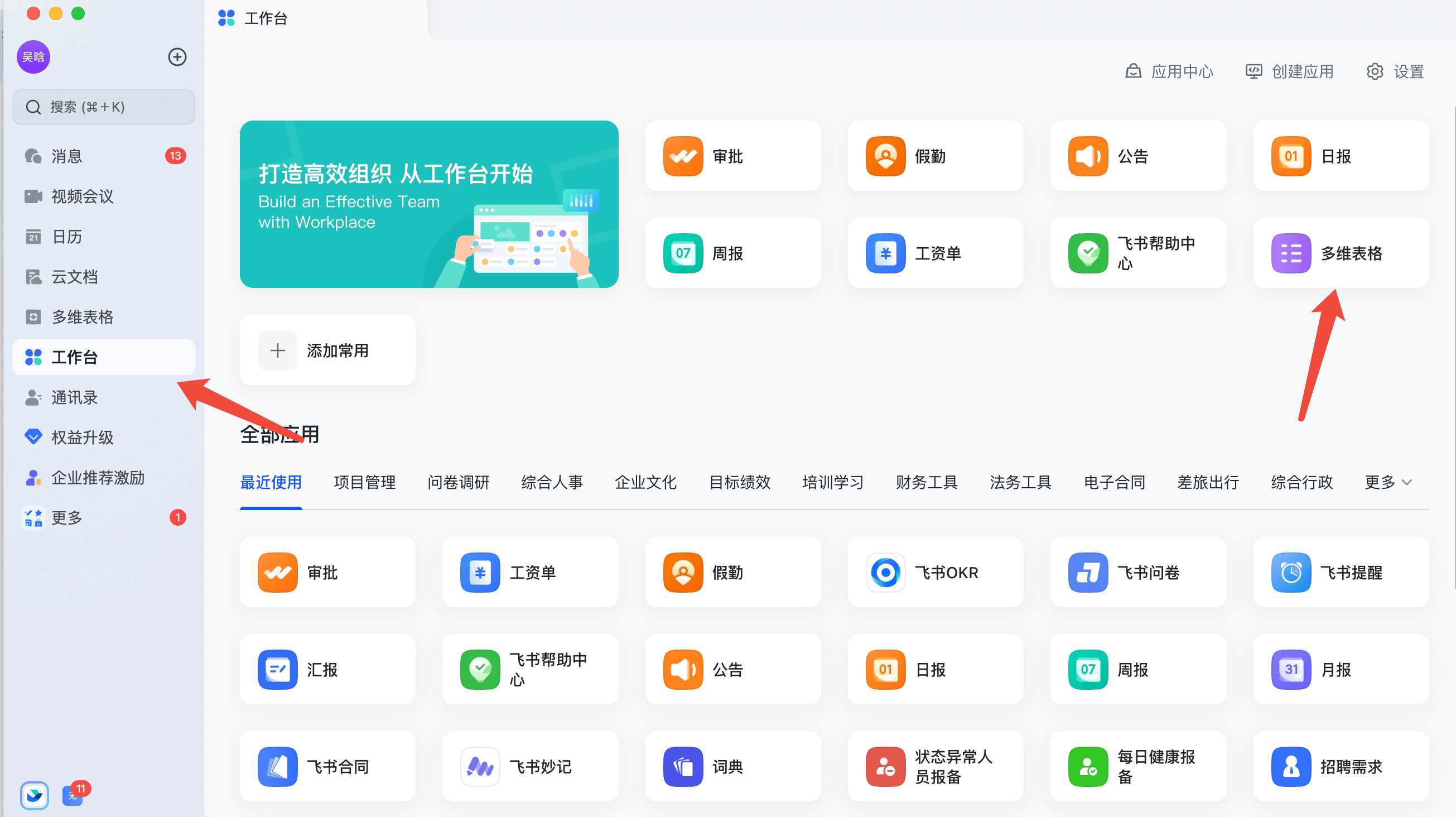
Task: Open 工资单 in the recent apps list
Action: point(530,572)
